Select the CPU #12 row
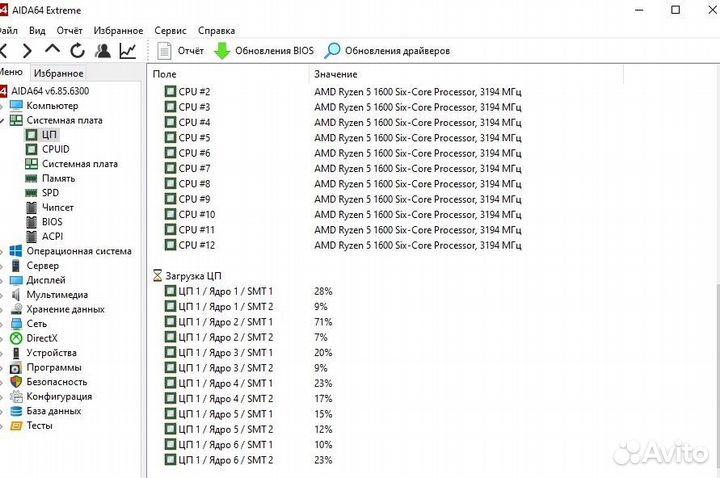 pyautogui.click(x=343, y=245)
